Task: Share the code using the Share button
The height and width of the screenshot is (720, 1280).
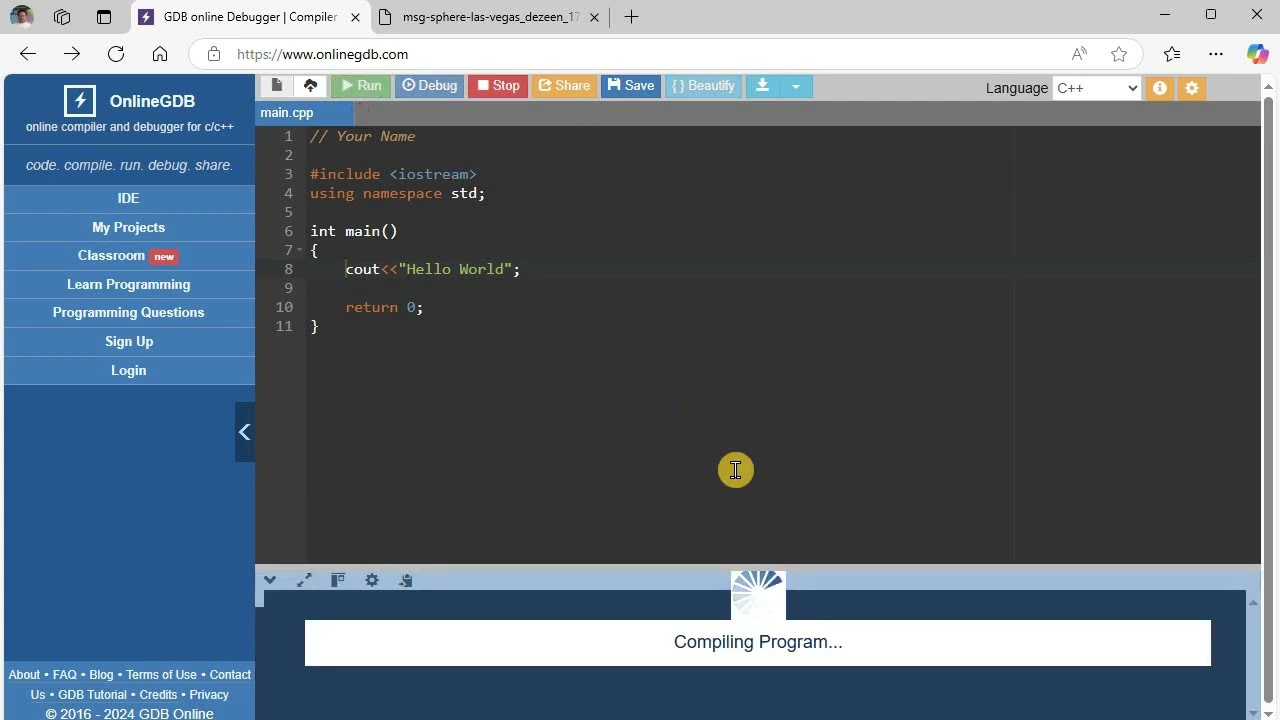Action: click(x=564, y=86)
